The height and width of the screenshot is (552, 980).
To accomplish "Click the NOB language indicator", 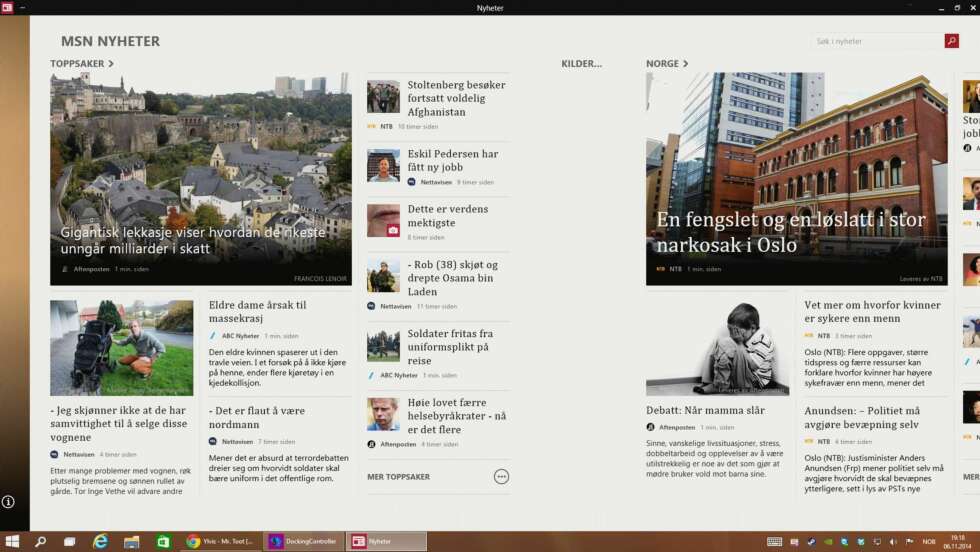I will coord(929,542).
